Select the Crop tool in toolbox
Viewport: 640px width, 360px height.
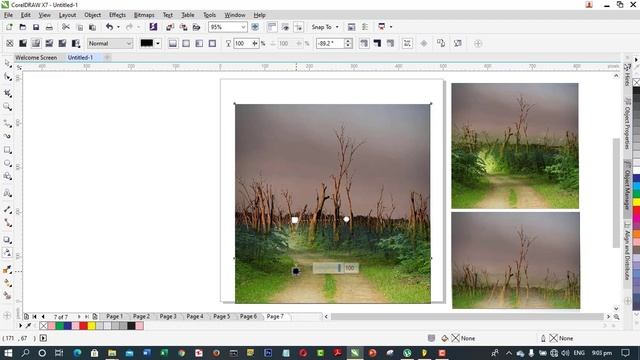pos(7,93)
